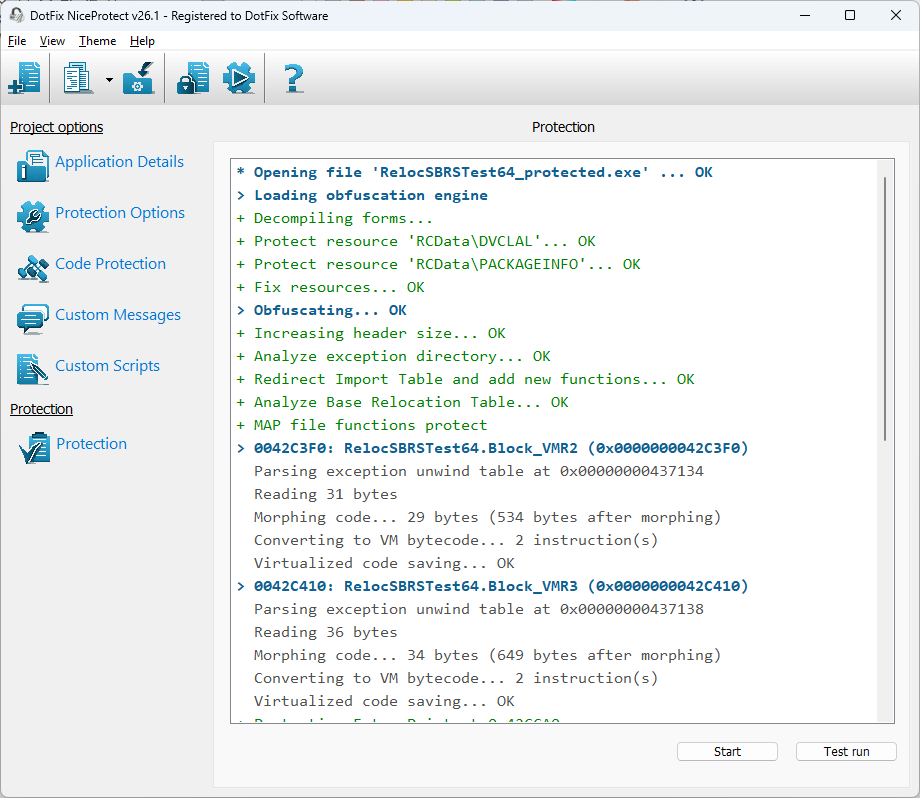Click the open project documents icon
This screenshot has width=920, height=798.
tap(77, 78)
